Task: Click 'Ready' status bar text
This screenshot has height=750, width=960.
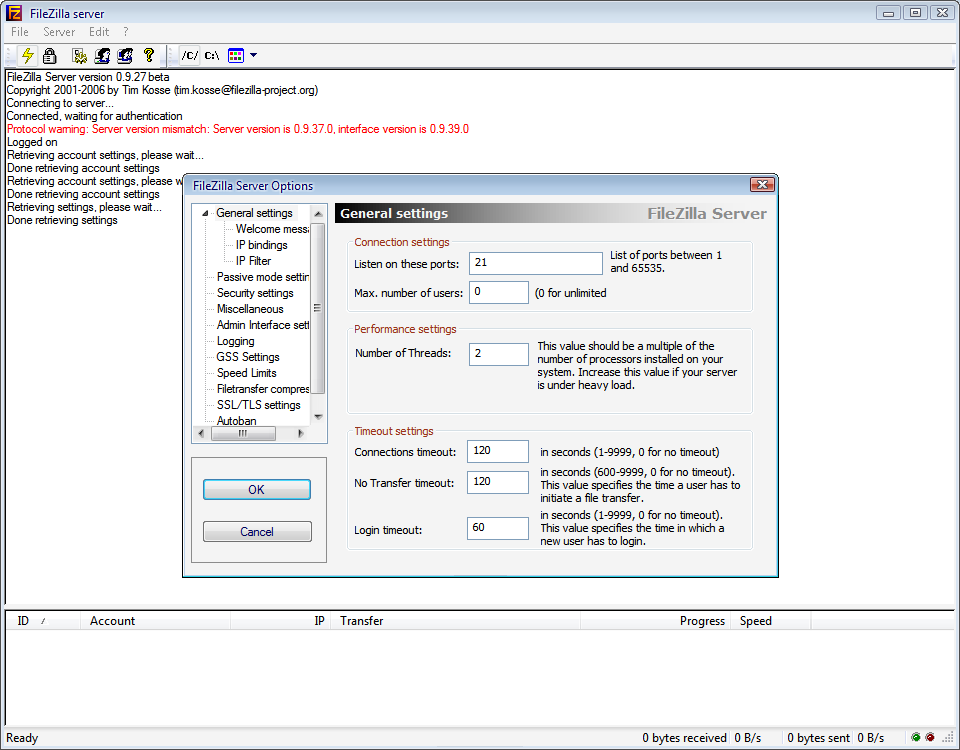Action: pyautogui.click(x=22, y=738)
